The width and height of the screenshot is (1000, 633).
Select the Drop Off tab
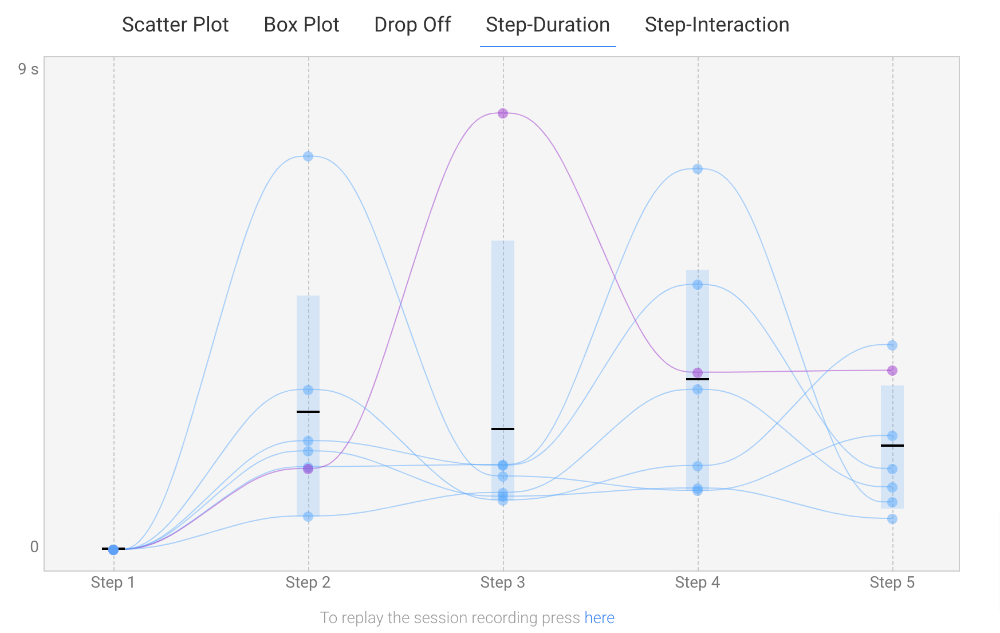[412, 25]
